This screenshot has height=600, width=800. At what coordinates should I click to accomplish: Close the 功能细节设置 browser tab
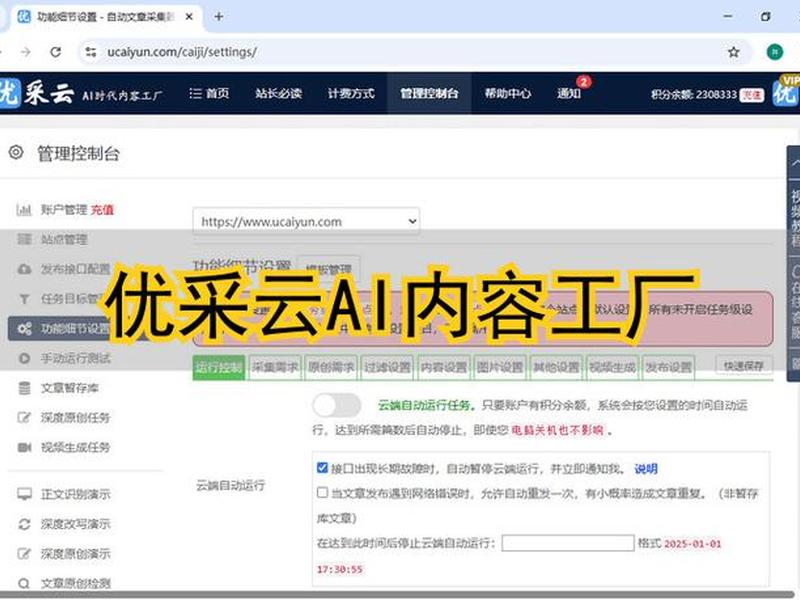click(189, 17)
